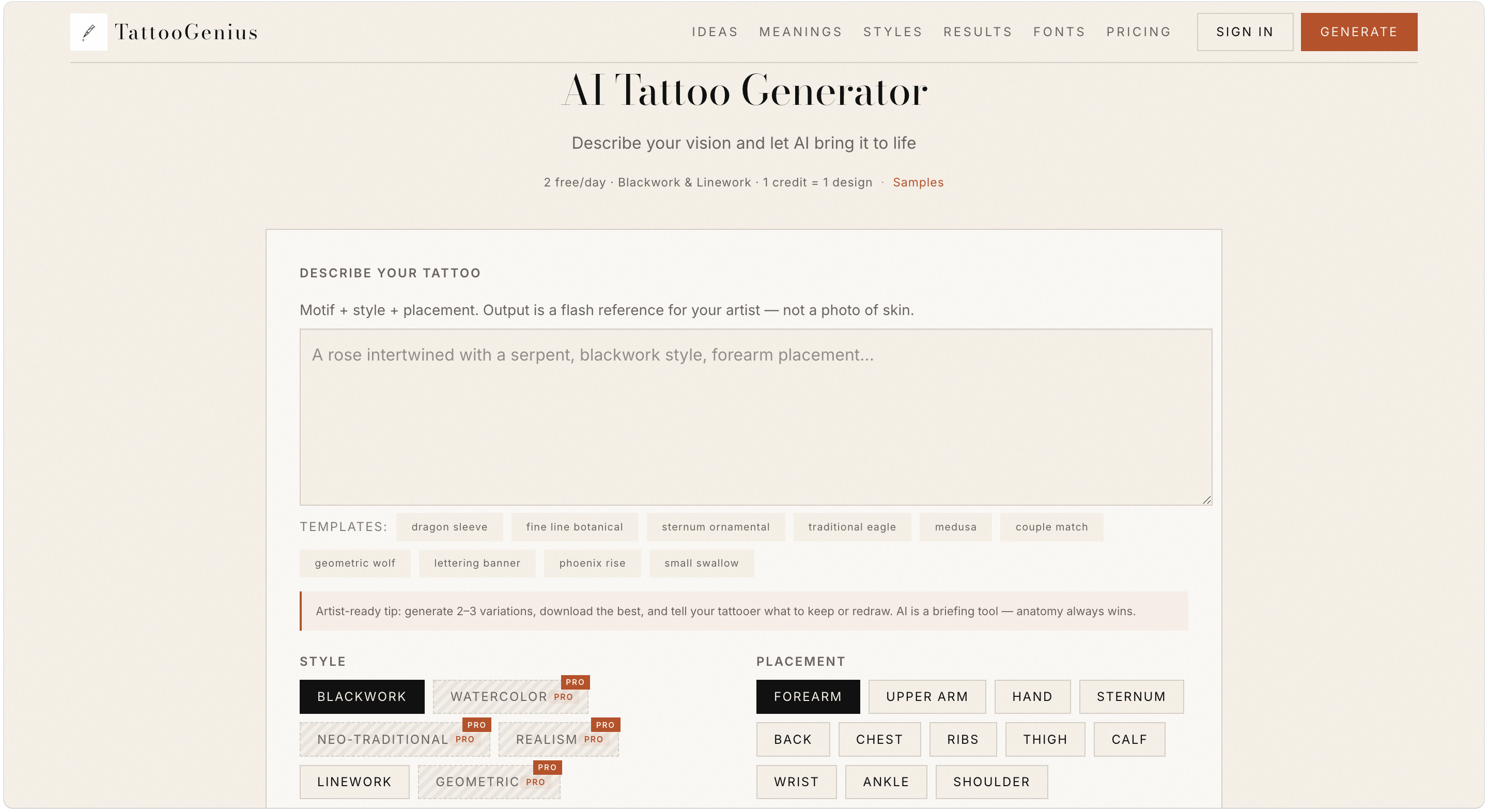Pick the lettering banner template

point(477,563)
